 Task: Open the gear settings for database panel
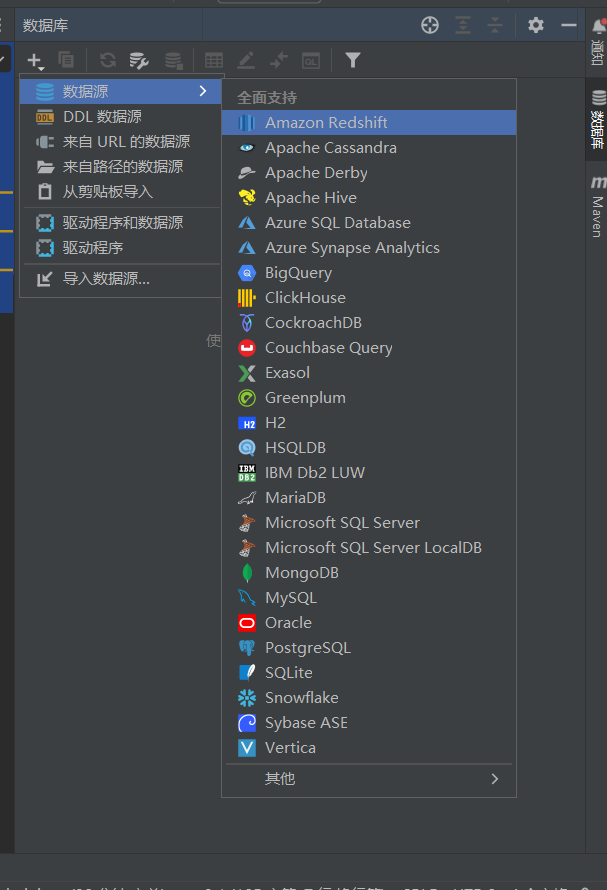[x=536, y=25]
